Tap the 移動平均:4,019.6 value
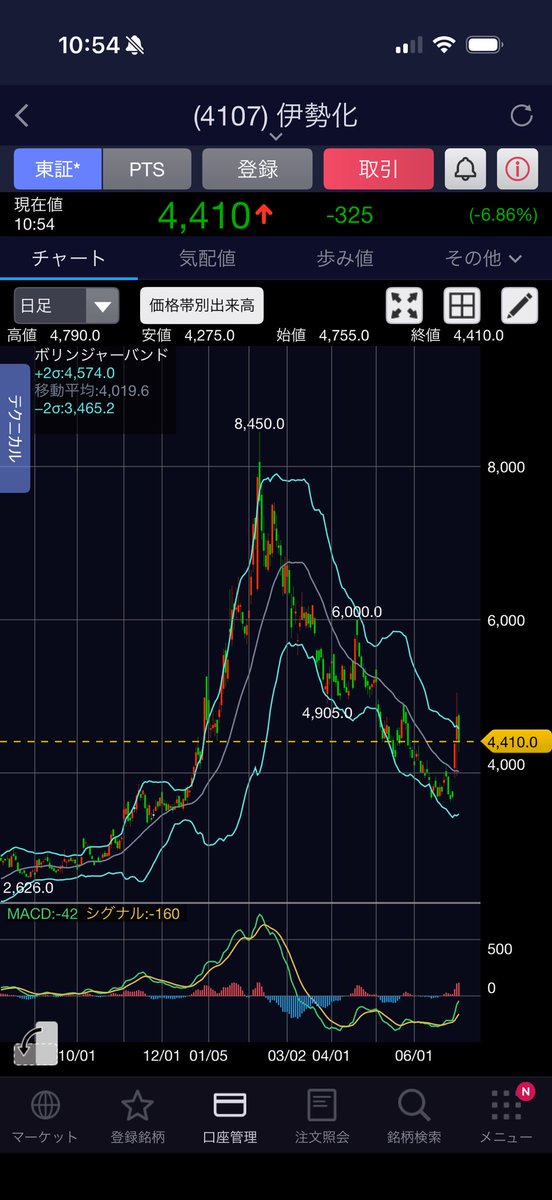Image resolution: width=552 pixels, height=1200 pixels. (91, 390)
